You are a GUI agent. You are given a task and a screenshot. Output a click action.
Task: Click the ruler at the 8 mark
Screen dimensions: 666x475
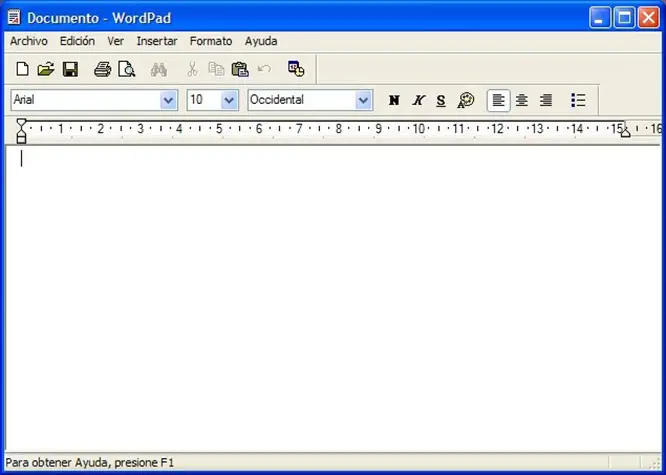(x=339, y=129)
